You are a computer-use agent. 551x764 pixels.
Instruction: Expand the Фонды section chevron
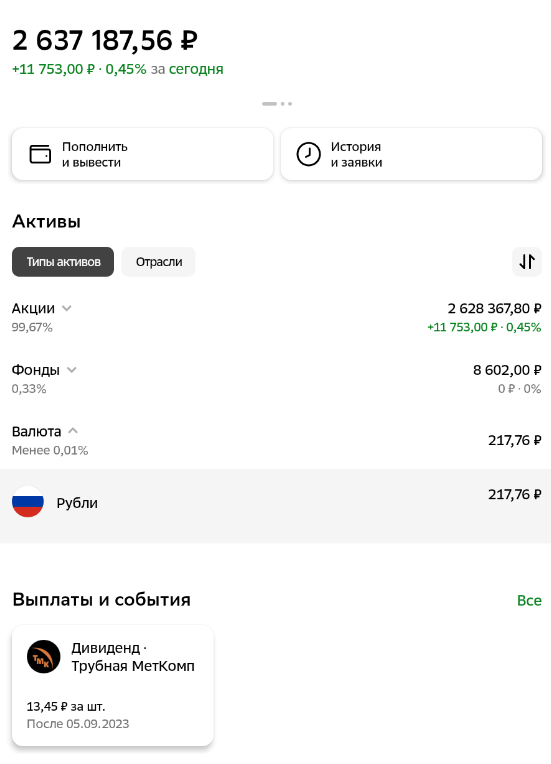click(x=72, y=369)
